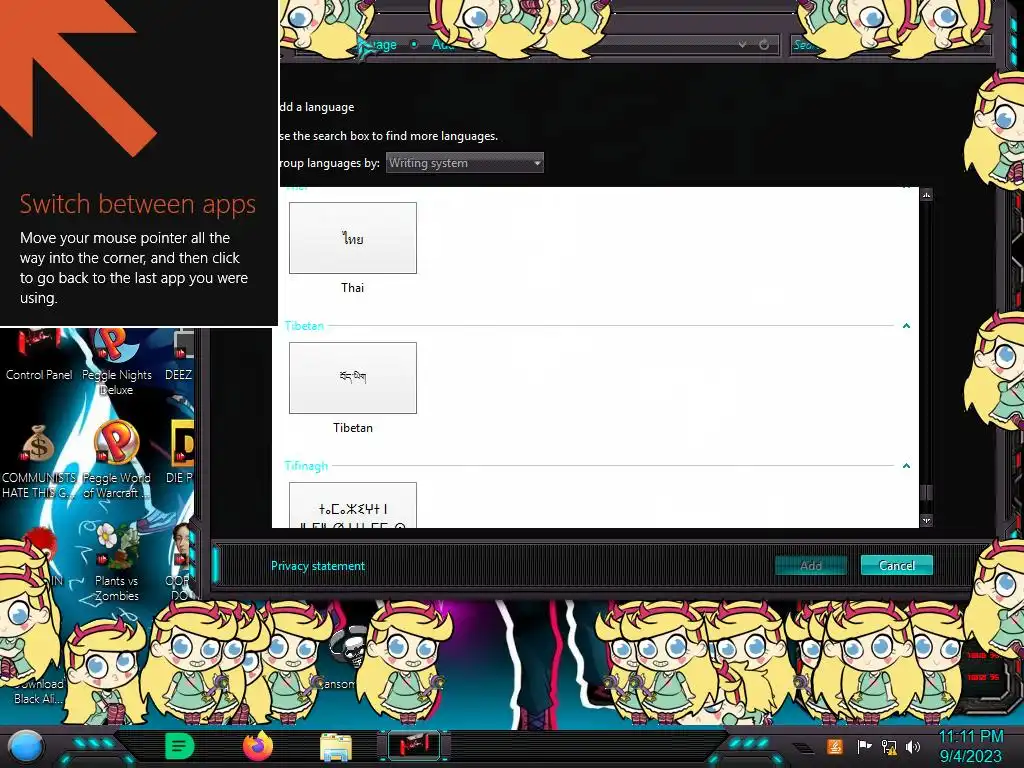Click the Control Panel search box
Image resolution: width=1024 pixels, height=768 pixels.
(x=889, y=44)
